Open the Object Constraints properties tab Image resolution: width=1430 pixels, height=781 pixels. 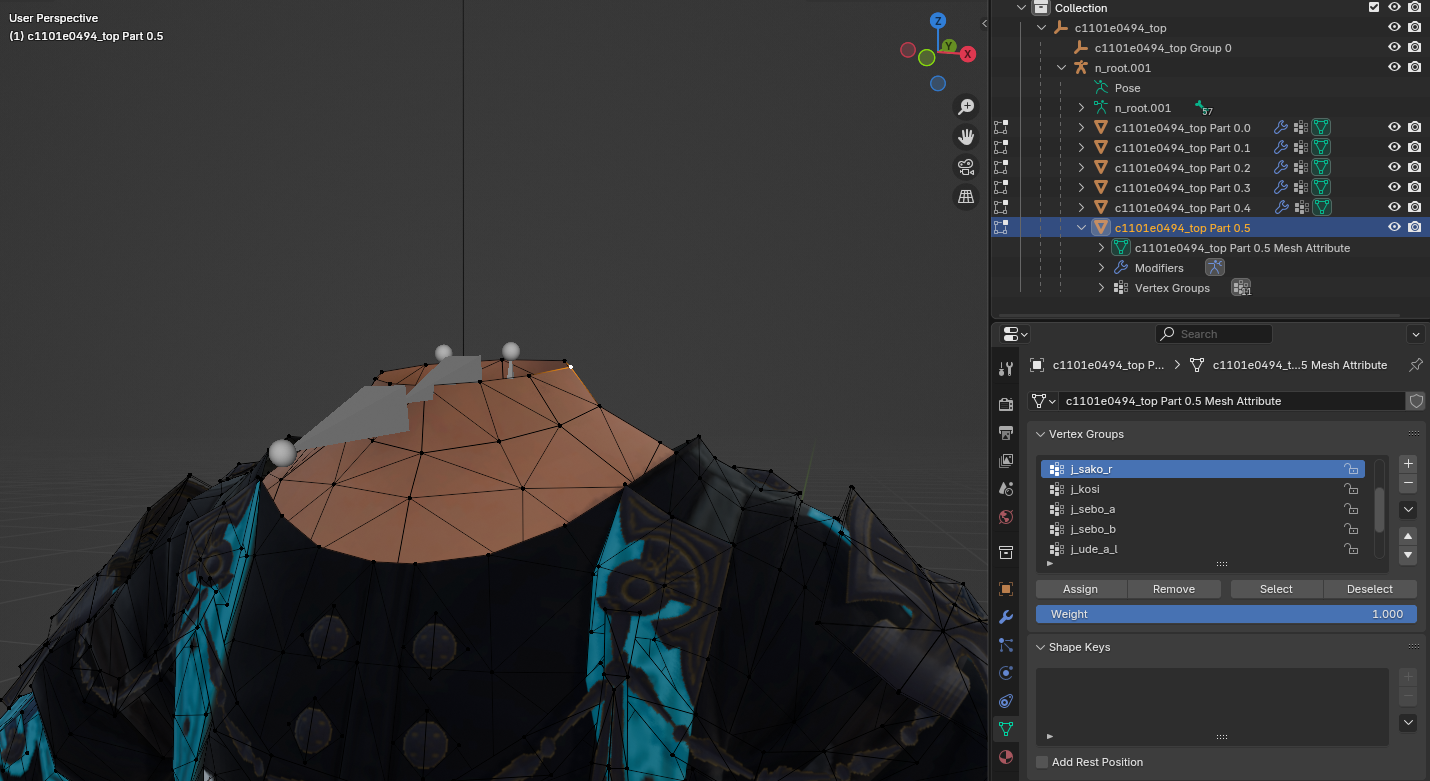1006,701
